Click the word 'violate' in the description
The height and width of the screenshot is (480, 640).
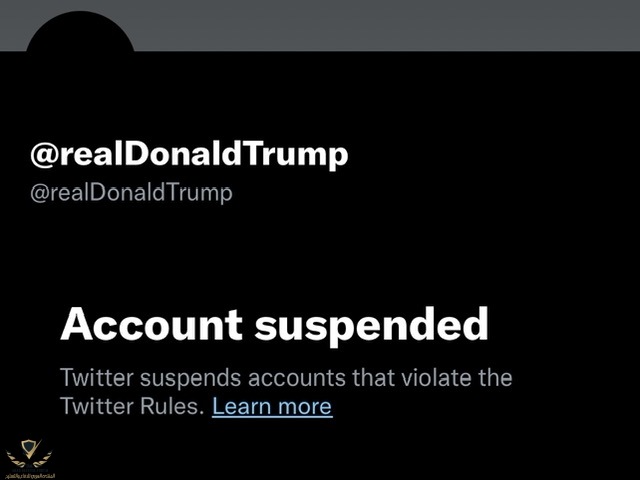(436, 378)
